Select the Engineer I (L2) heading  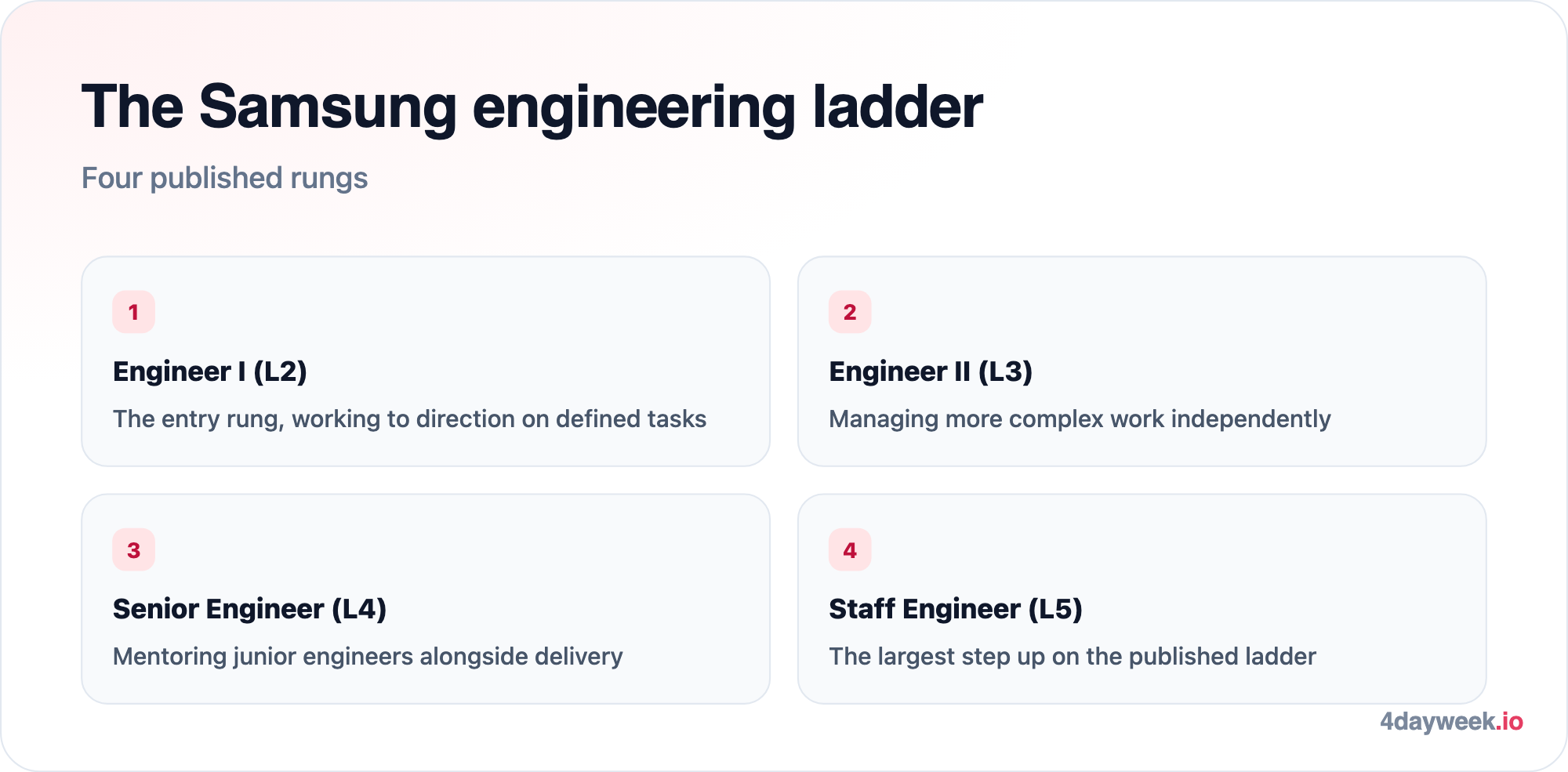click(x=210, y=372)
